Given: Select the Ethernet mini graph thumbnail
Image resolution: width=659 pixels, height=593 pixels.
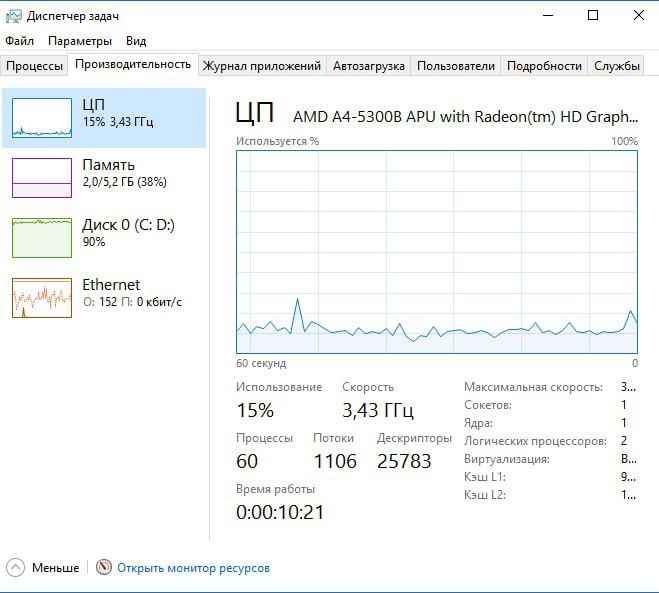Looking at the screenshot, I should pyautogui.click(x=42, y=298).
